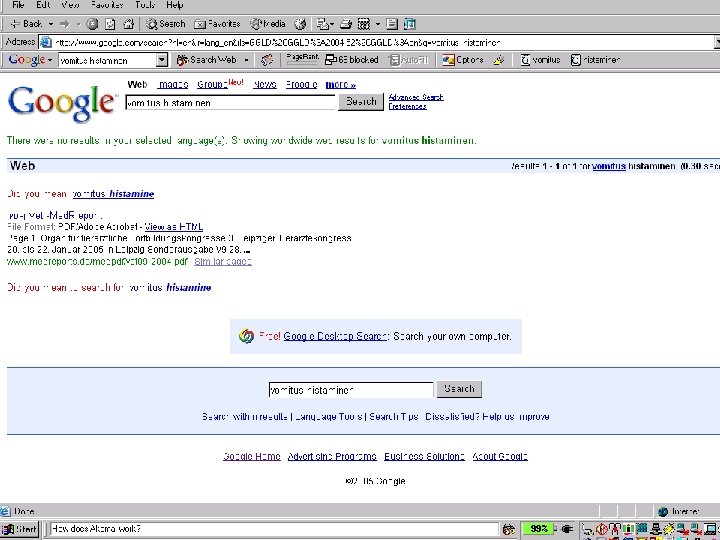This screenshot has width=720, height=540.
Task: Click the Google Desktop Search link
Action: point(336,336)
